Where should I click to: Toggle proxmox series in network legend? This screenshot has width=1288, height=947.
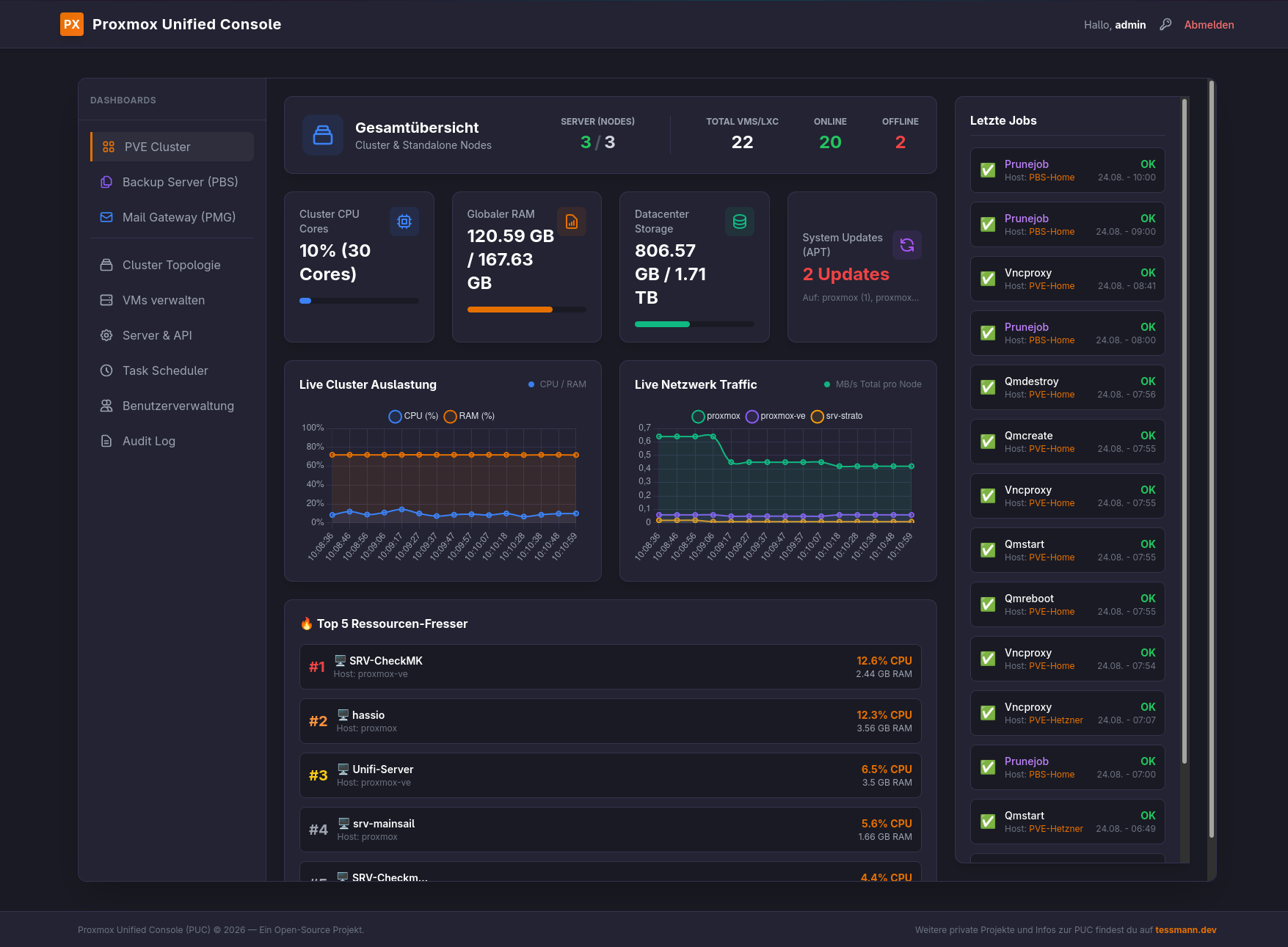[716, 416]
